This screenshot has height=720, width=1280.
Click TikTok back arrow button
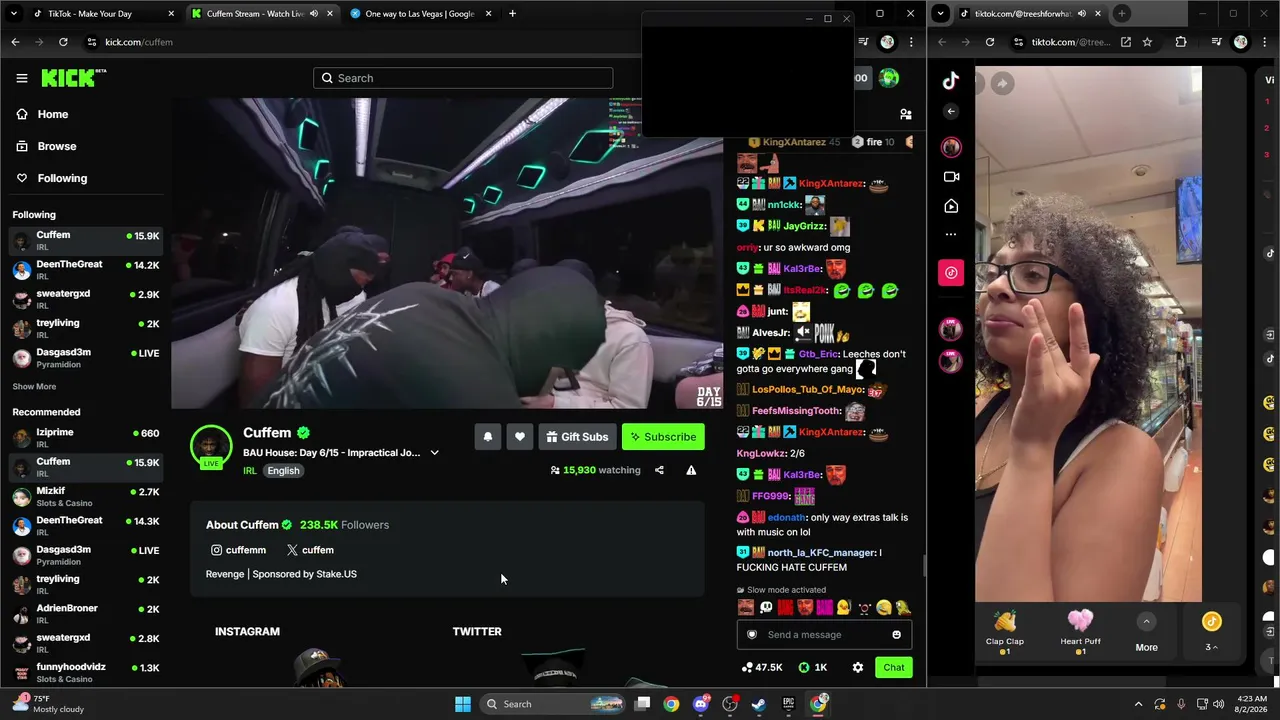coord(951,111)
